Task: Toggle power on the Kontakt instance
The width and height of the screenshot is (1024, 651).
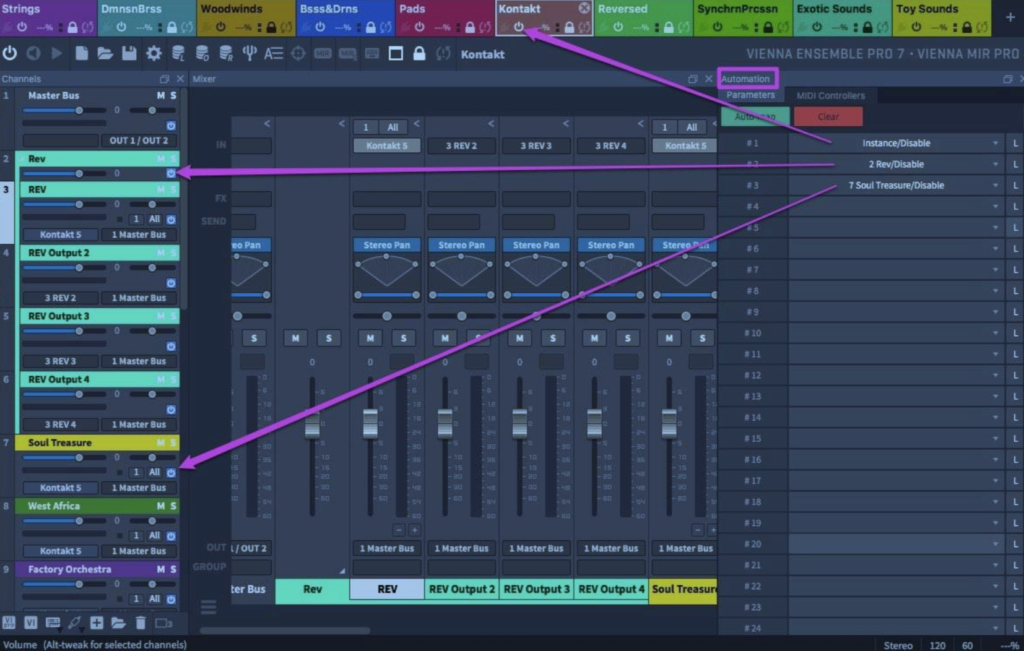Action: coord(519,27)
